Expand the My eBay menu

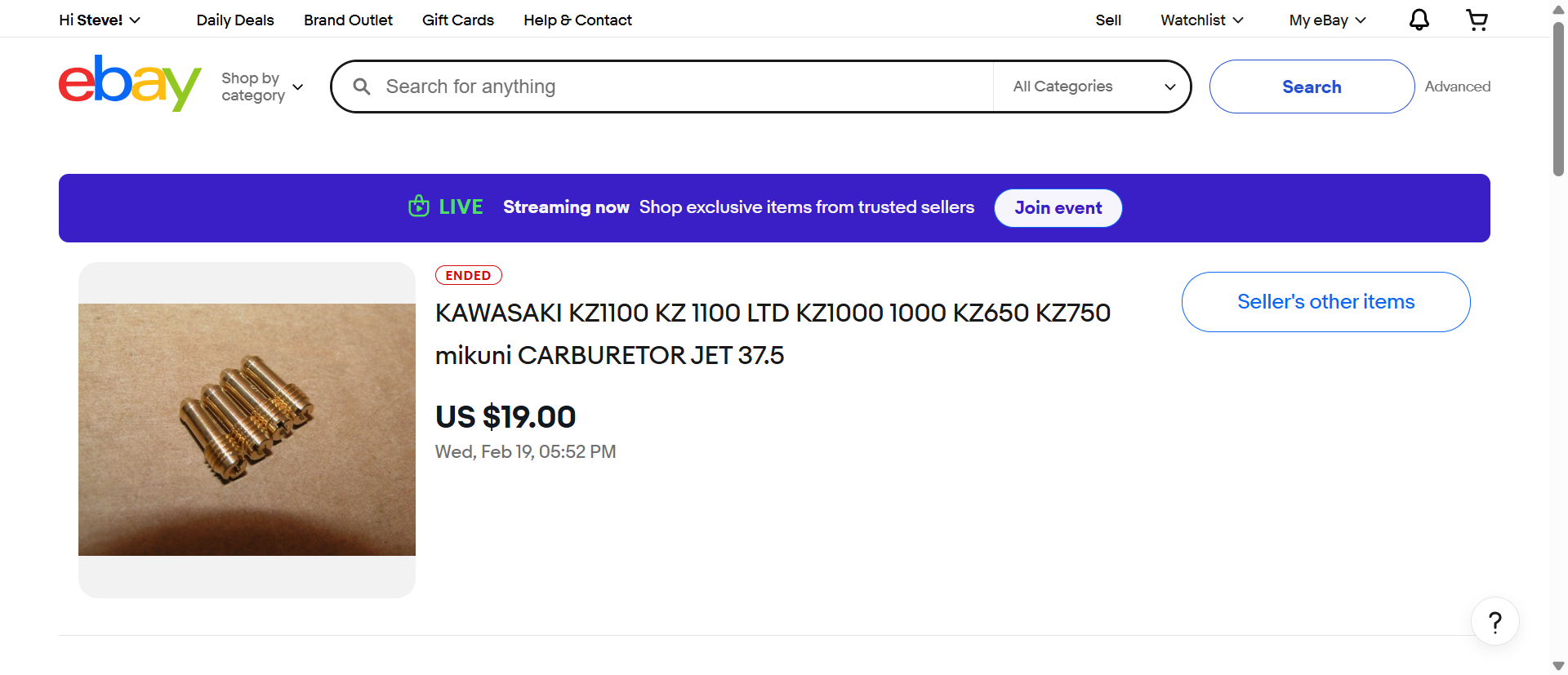1327,20
